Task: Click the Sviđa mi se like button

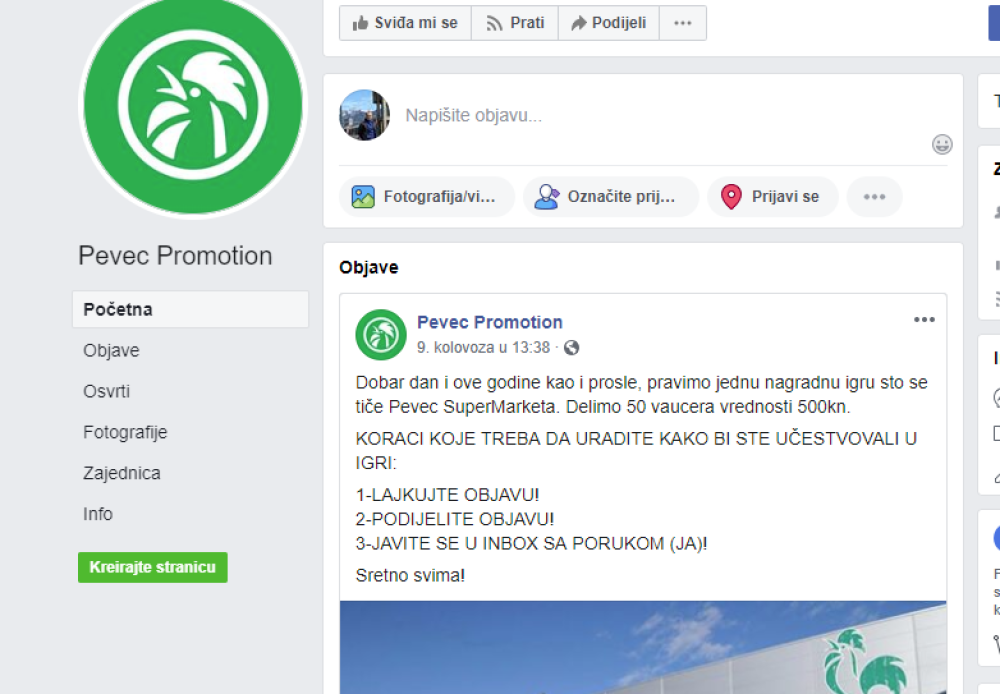Action: 405,23
